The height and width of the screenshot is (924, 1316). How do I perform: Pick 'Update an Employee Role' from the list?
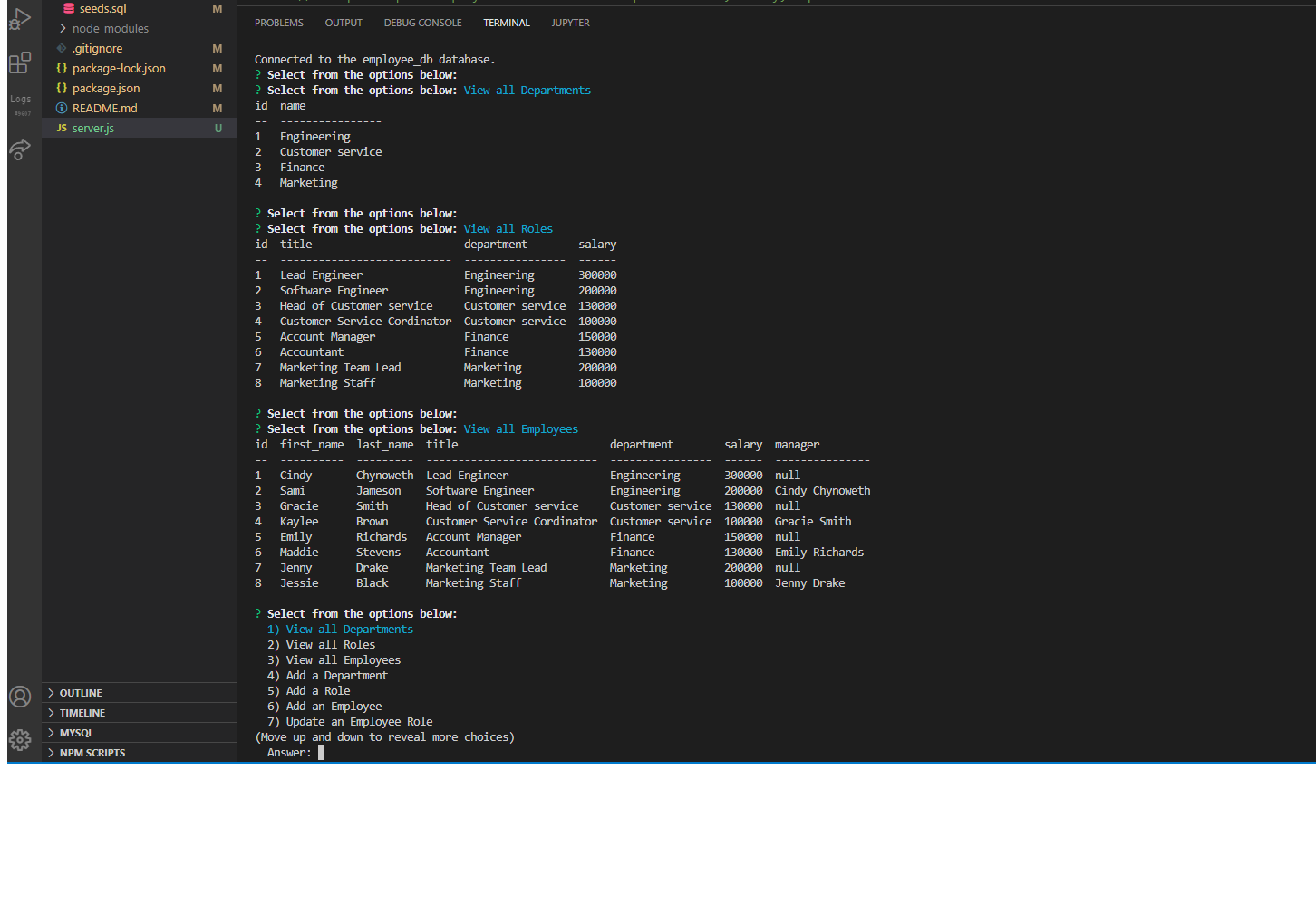(351, 721)
